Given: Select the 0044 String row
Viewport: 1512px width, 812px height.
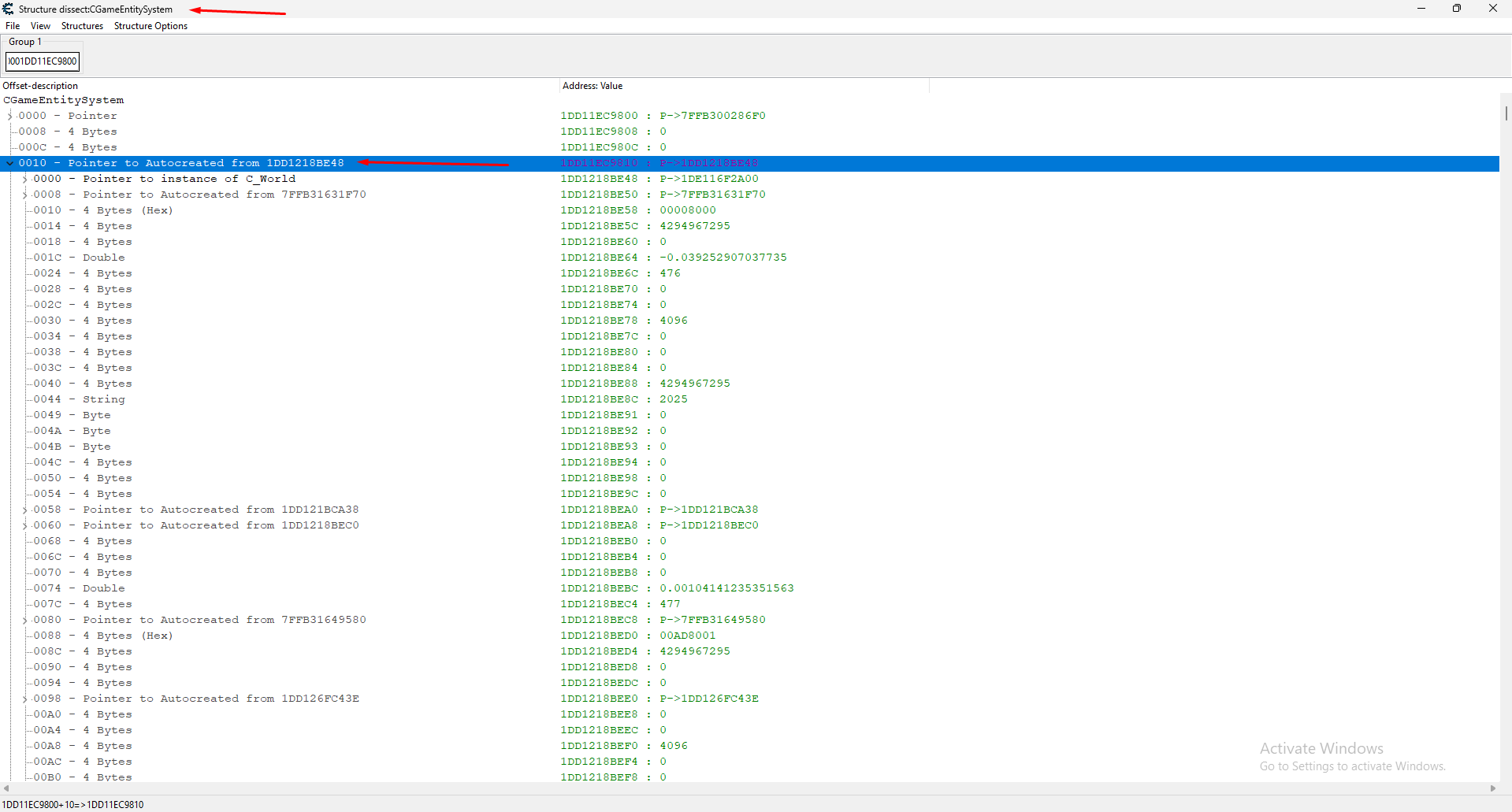Looking at the screenshot, I should pos(103,399).
